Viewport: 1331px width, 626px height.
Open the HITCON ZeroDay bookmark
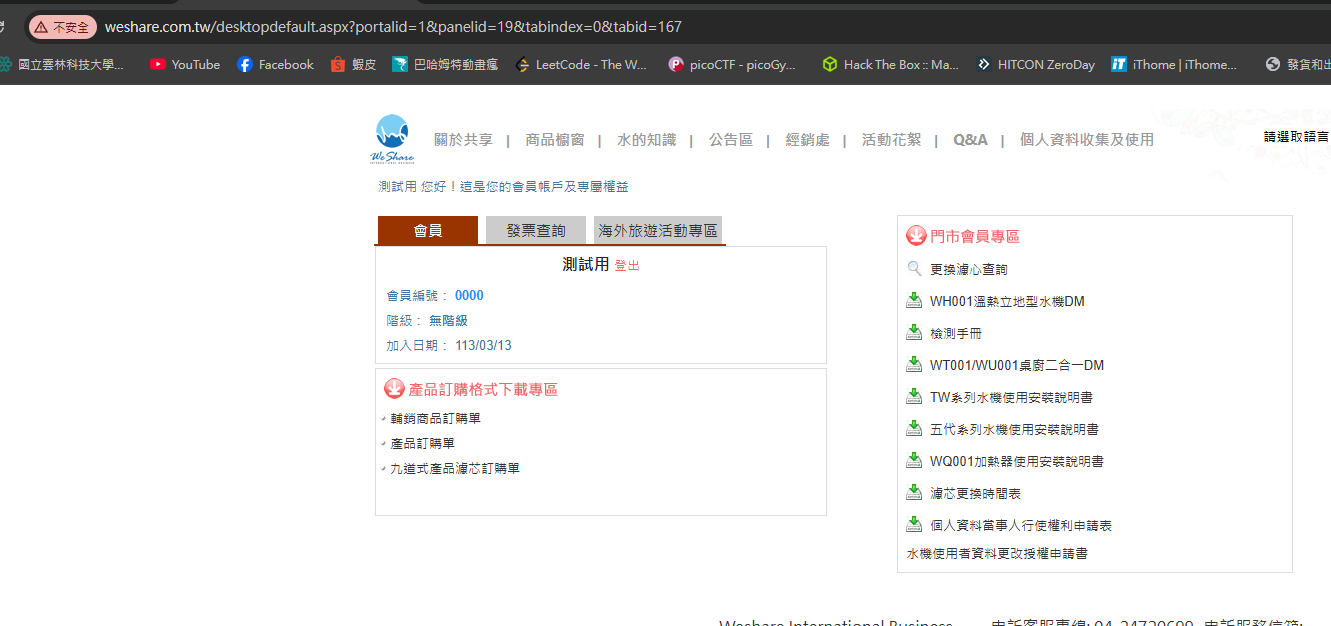[x=1036, y=64]
